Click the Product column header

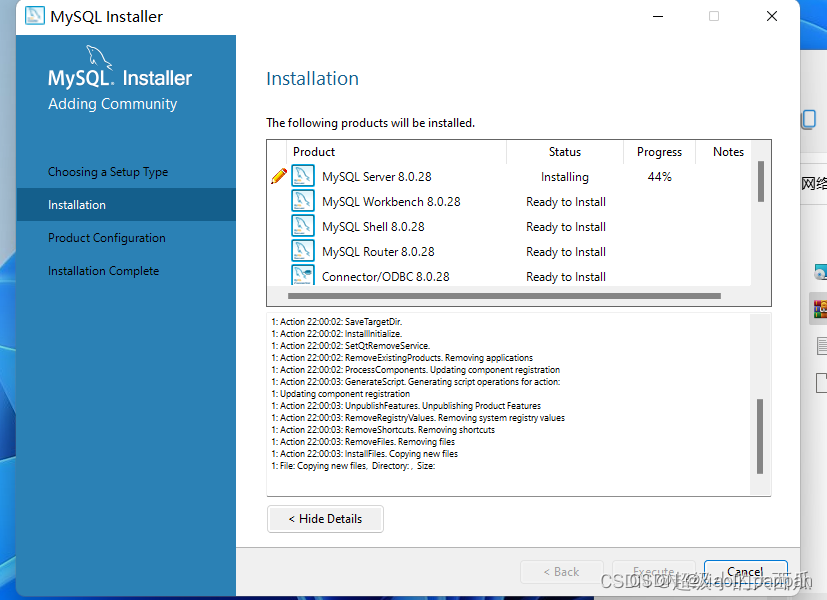pyautogui.click(x=314, y=152)
